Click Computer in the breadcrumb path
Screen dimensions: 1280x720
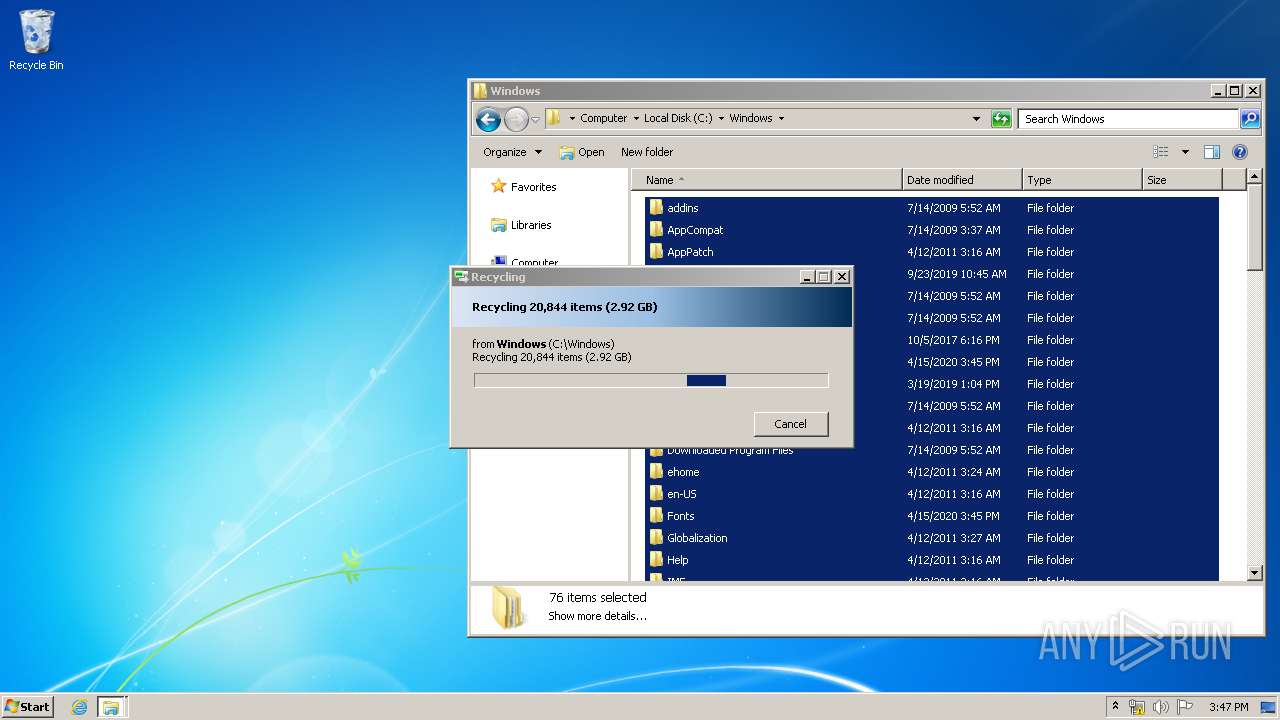pos(604,118)
